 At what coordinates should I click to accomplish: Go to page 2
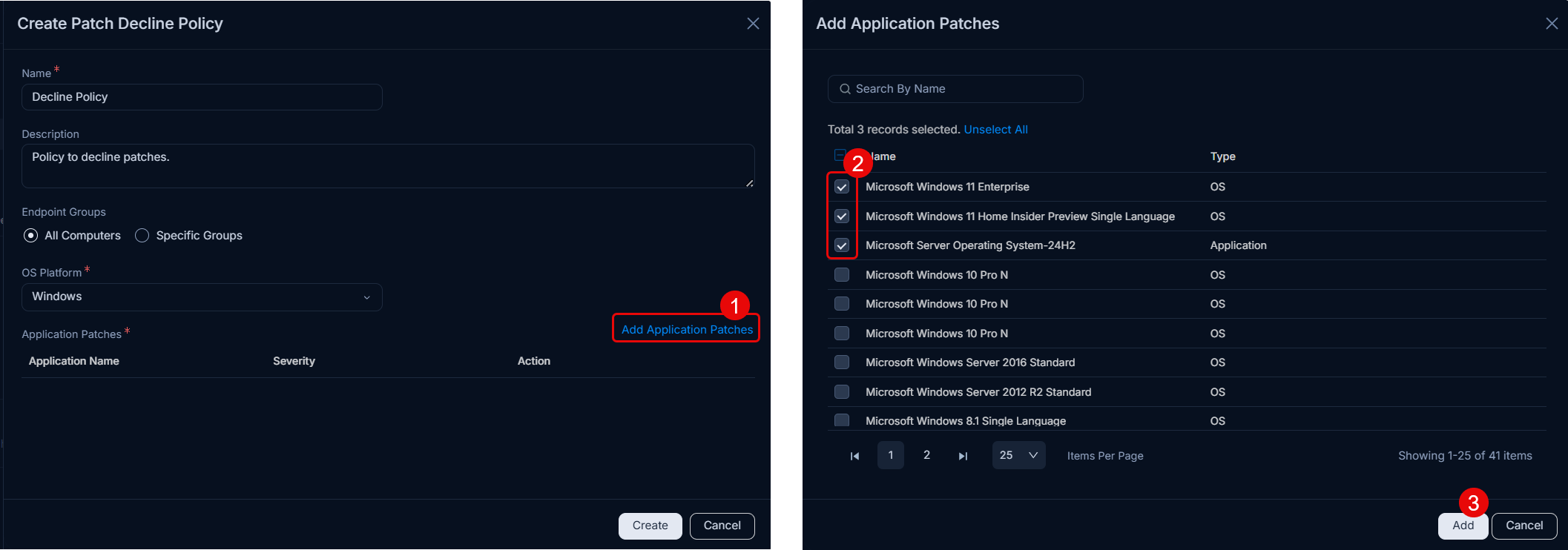pos(926,455)
